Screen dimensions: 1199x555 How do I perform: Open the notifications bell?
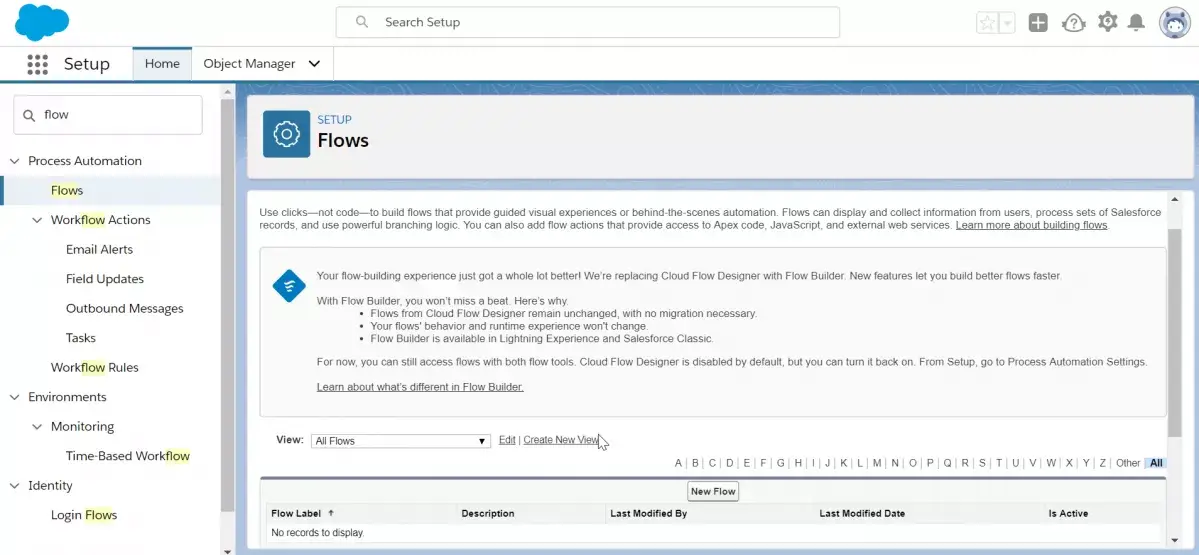(x=1136, y=23)
